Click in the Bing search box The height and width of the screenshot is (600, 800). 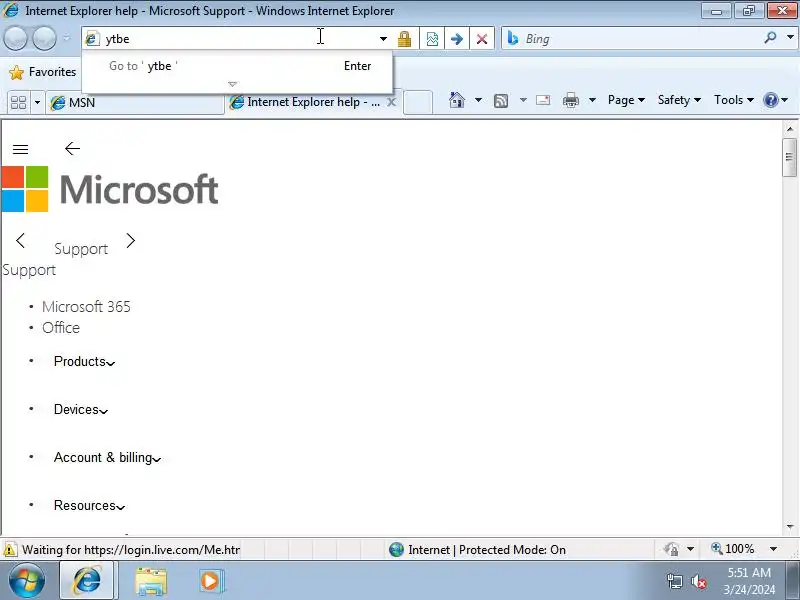640,39
